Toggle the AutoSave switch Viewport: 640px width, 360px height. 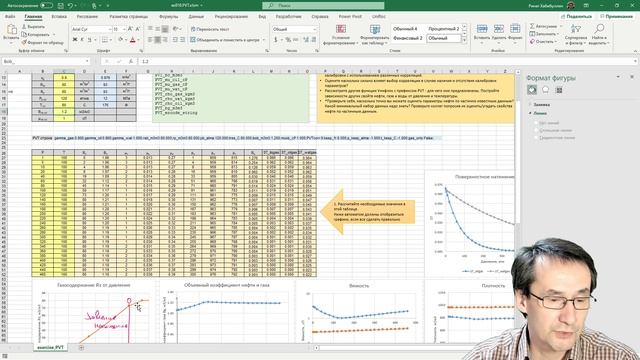point(46,5)
